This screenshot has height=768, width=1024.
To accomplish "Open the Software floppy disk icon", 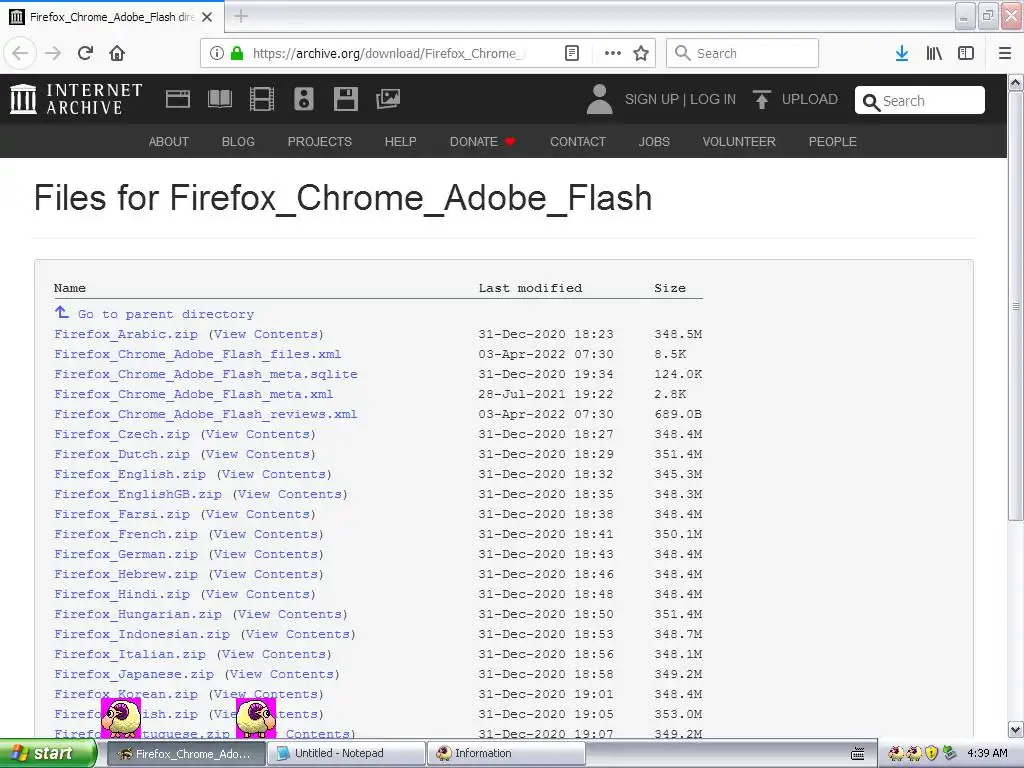I will coord(345,99).
